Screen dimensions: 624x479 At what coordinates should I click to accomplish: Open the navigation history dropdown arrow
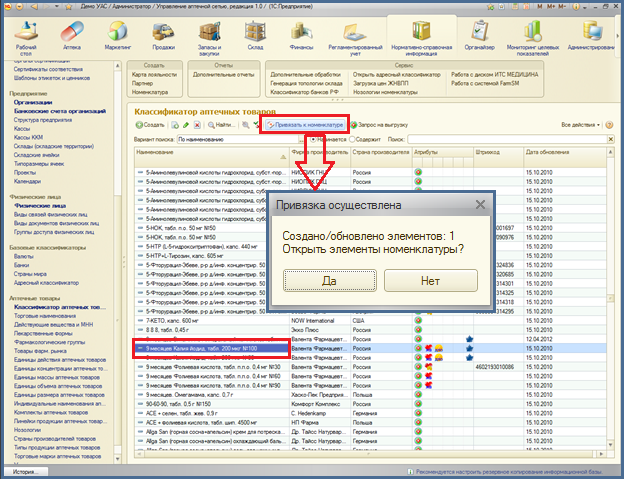[x=57, y=6]
